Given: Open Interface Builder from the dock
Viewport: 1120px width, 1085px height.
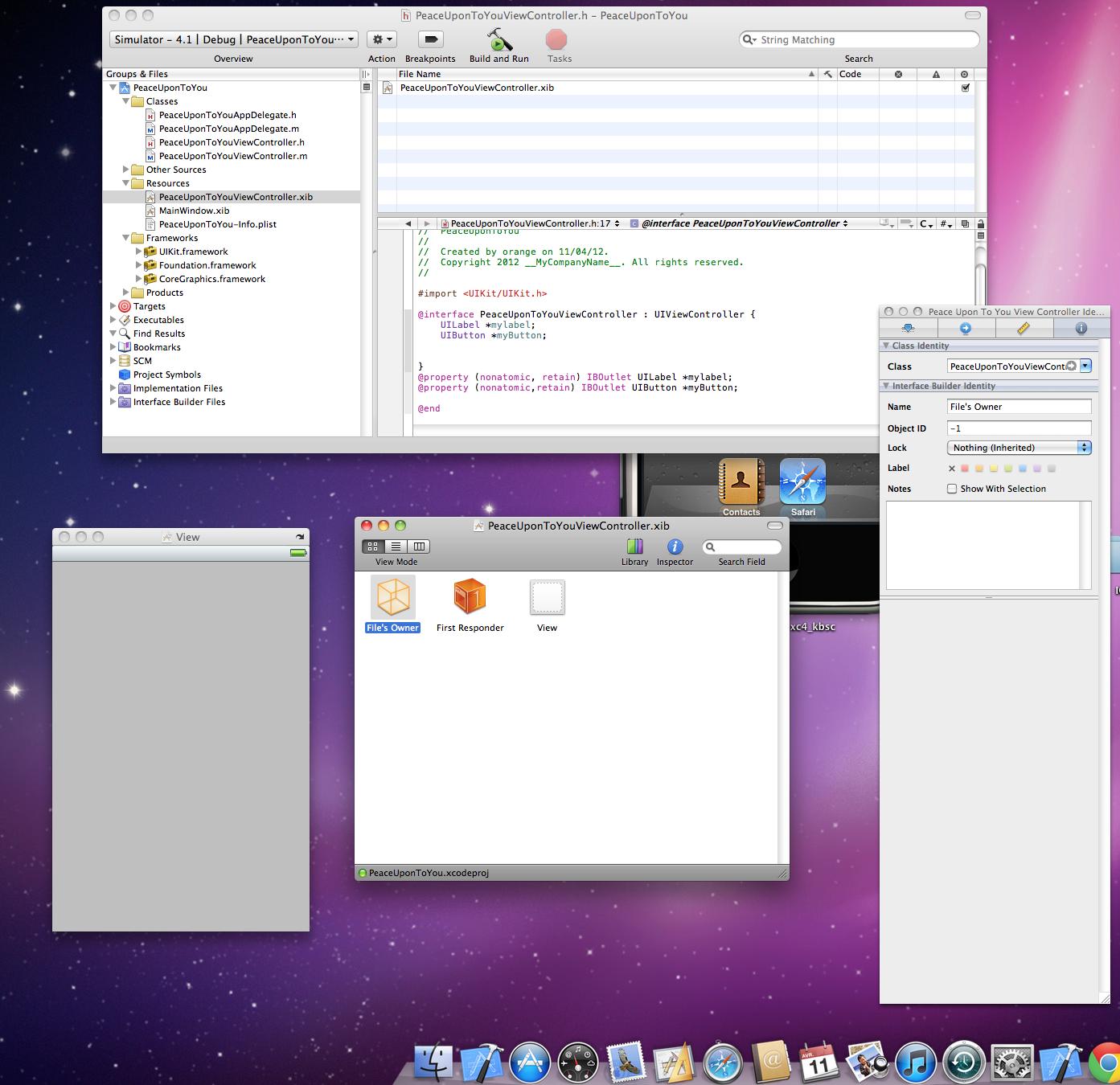Looking at the screenshot, I should (x=675, y=1063).
